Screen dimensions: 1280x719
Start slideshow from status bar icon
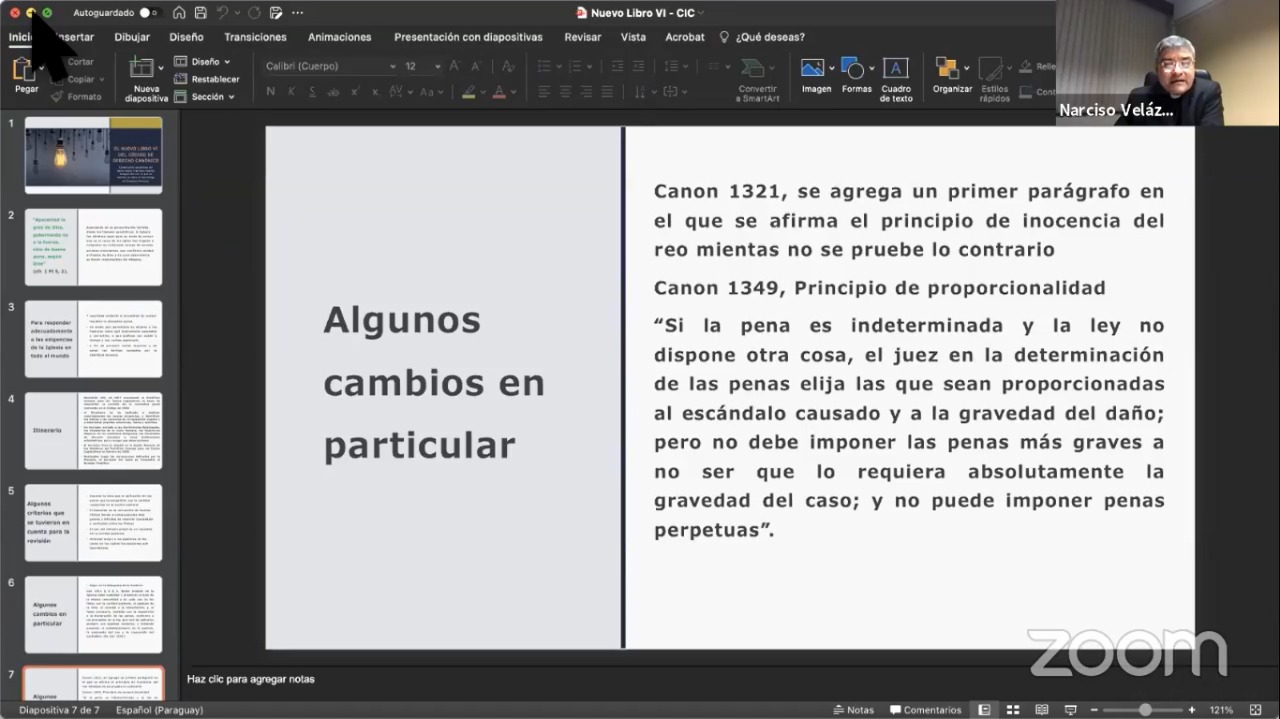(x=1069, y=710)
